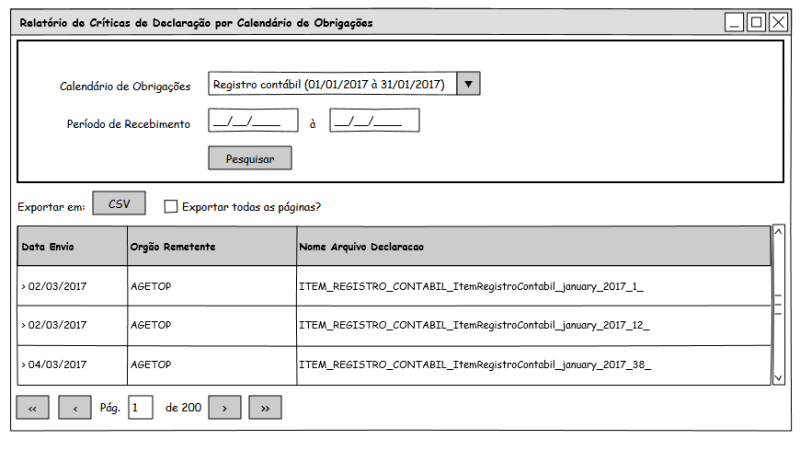
Task: Enable Exportar todas as páginas checkbox
Action: 171,207
